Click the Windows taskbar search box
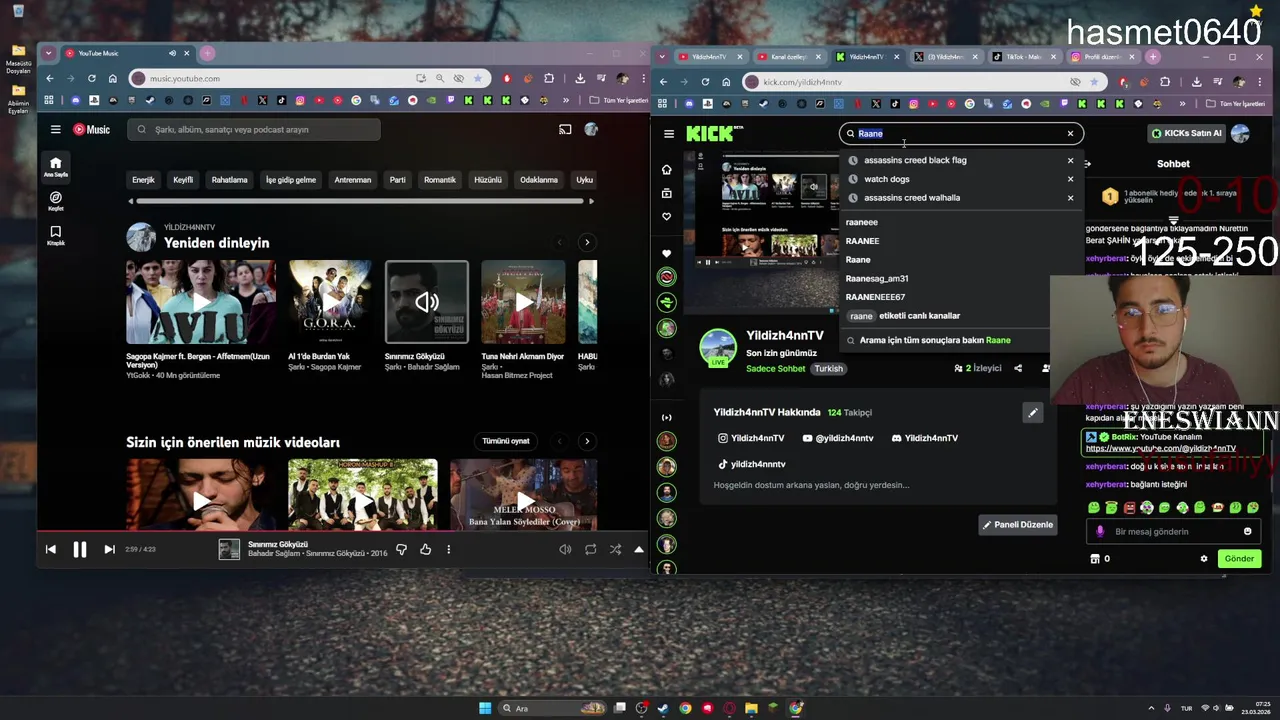Image resolution: width=1280 pixels, height=720 pixels. [x=550, y=708]
